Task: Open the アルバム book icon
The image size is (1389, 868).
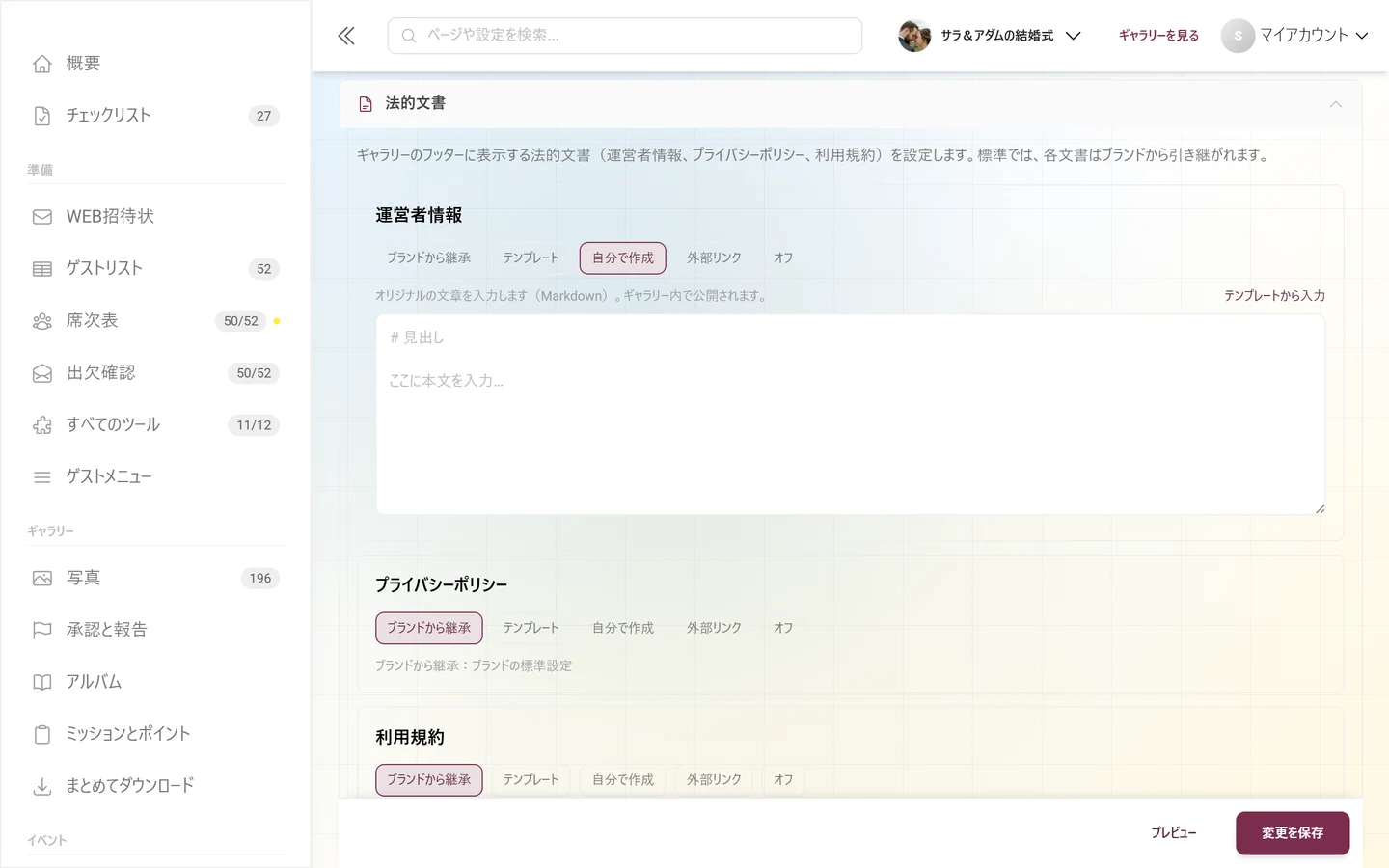Action: coord(42,683)
